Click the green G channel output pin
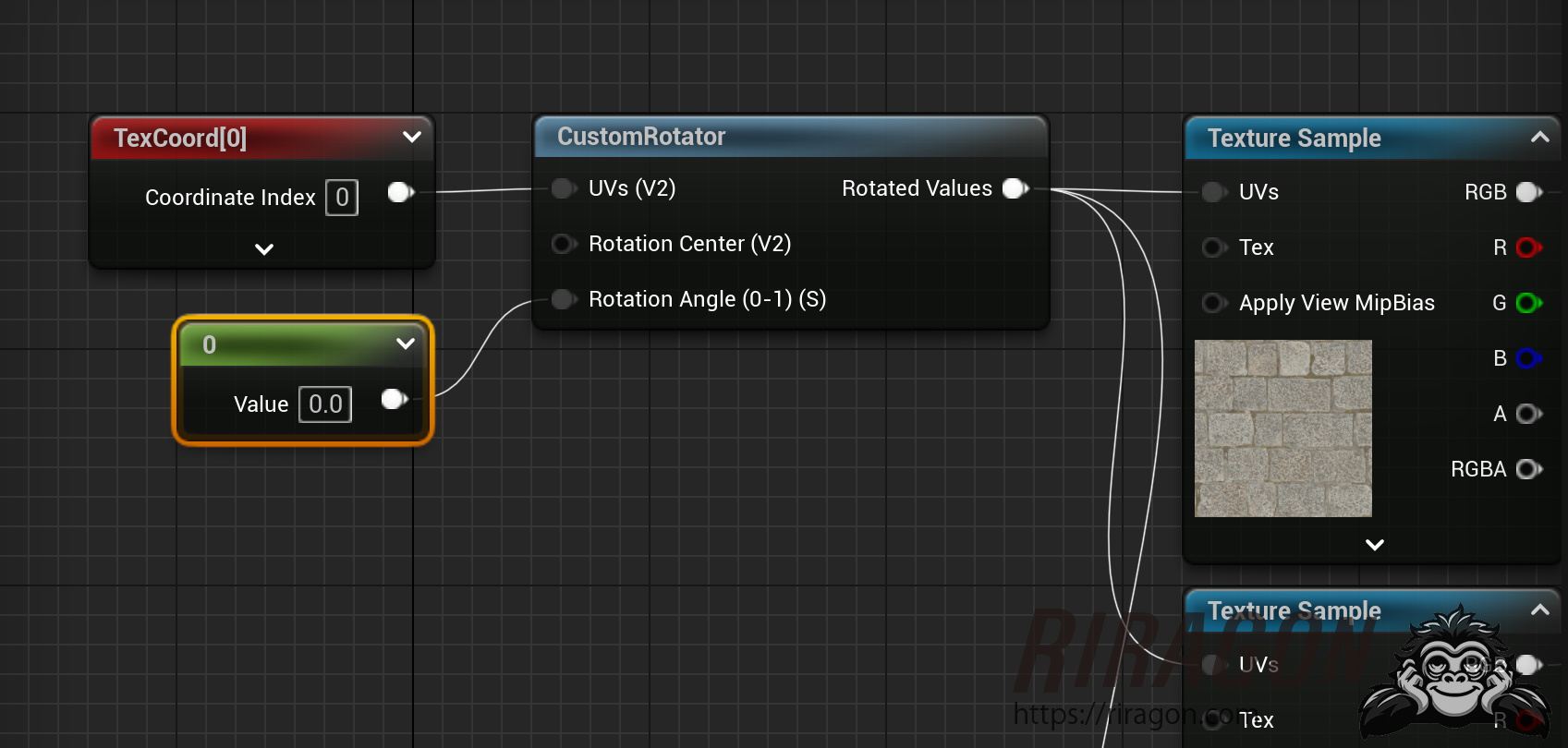Screen dimensions: 1568x748 [x=1528, y=303]
